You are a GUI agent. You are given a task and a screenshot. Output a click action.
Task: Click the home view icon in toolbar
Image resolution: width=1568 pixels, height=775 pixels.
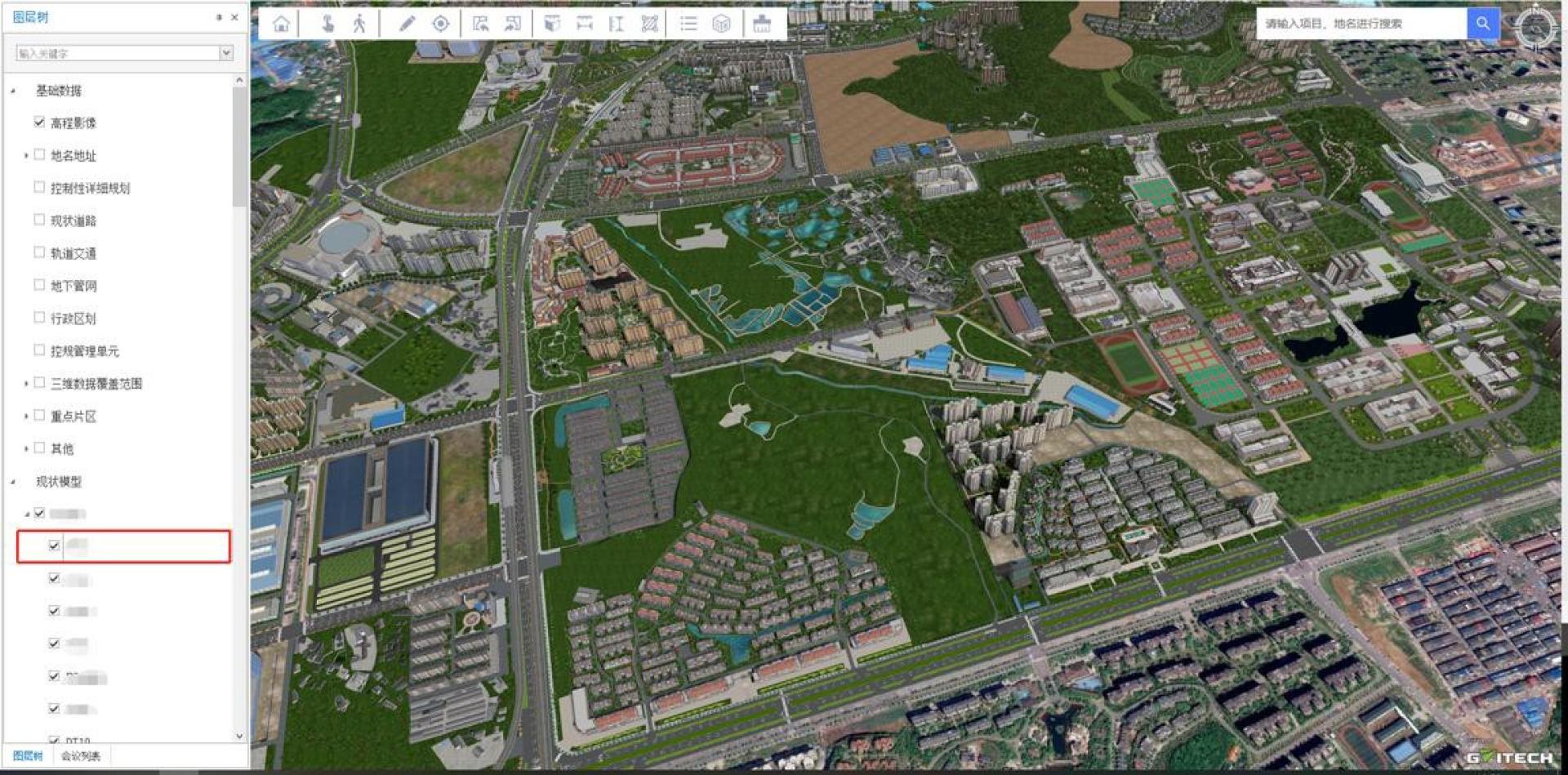click(282, 24)
